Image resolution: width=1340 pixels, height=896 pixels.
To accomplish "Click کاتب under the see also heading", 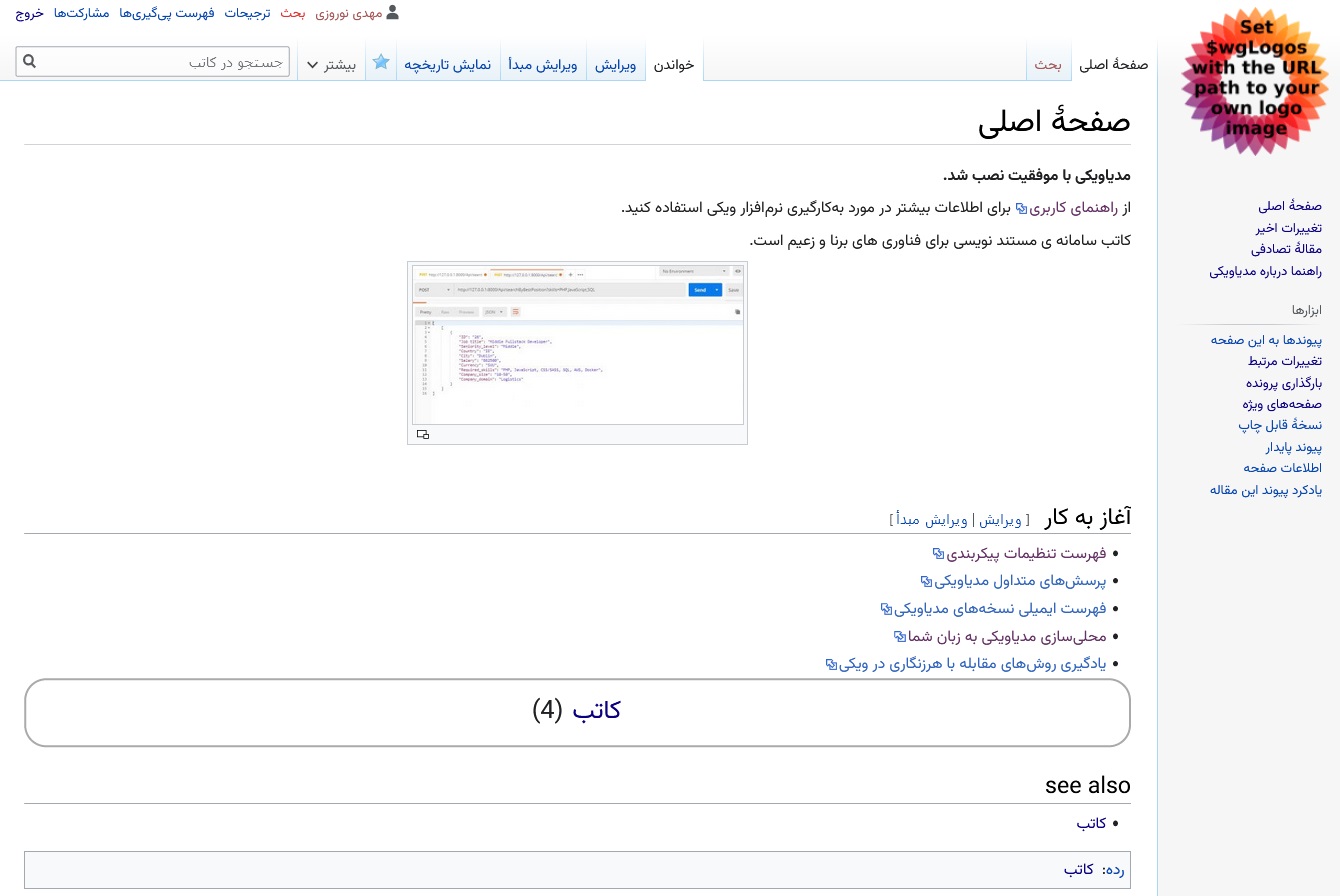I will point(1091,823).
